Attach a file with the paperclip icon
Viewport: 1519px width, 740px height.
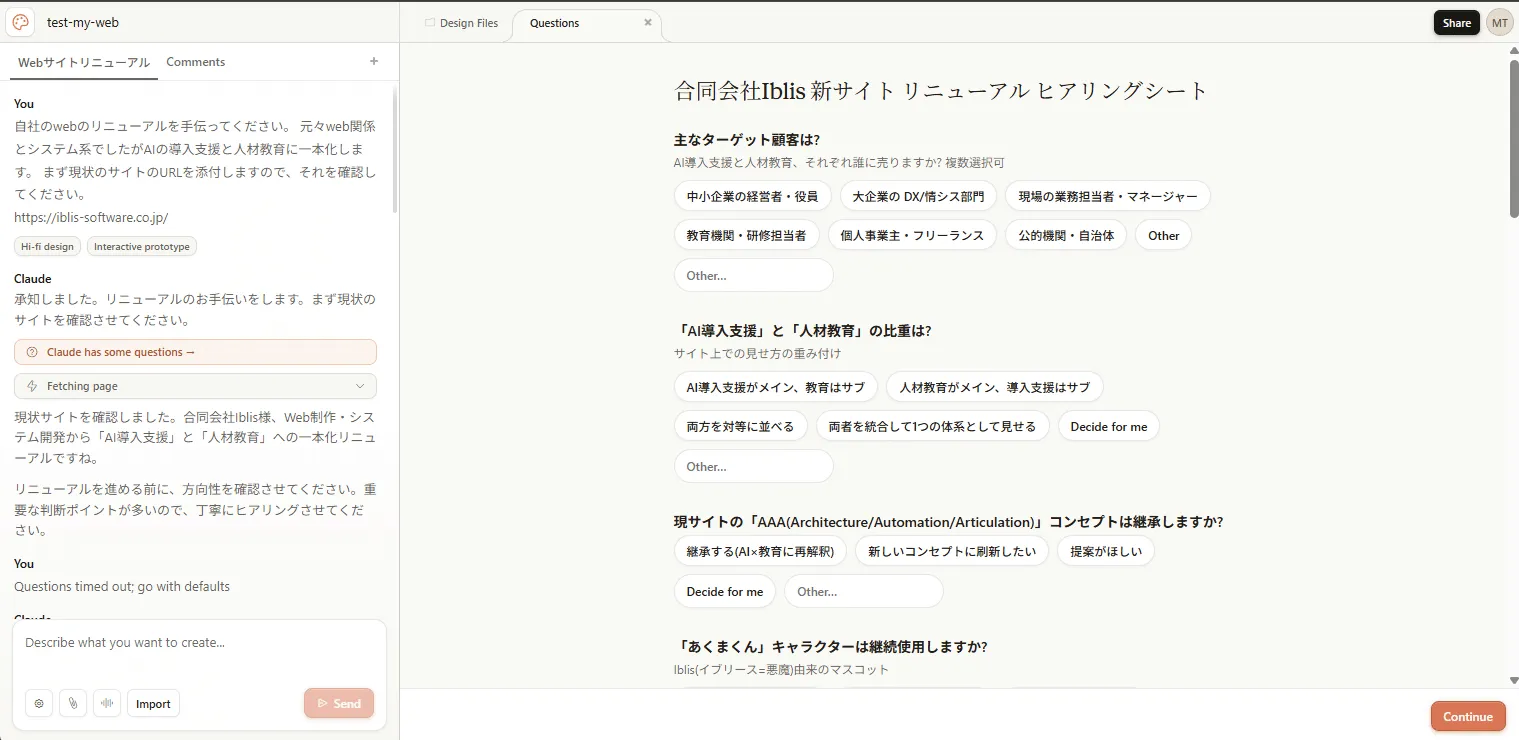[73, 703]
